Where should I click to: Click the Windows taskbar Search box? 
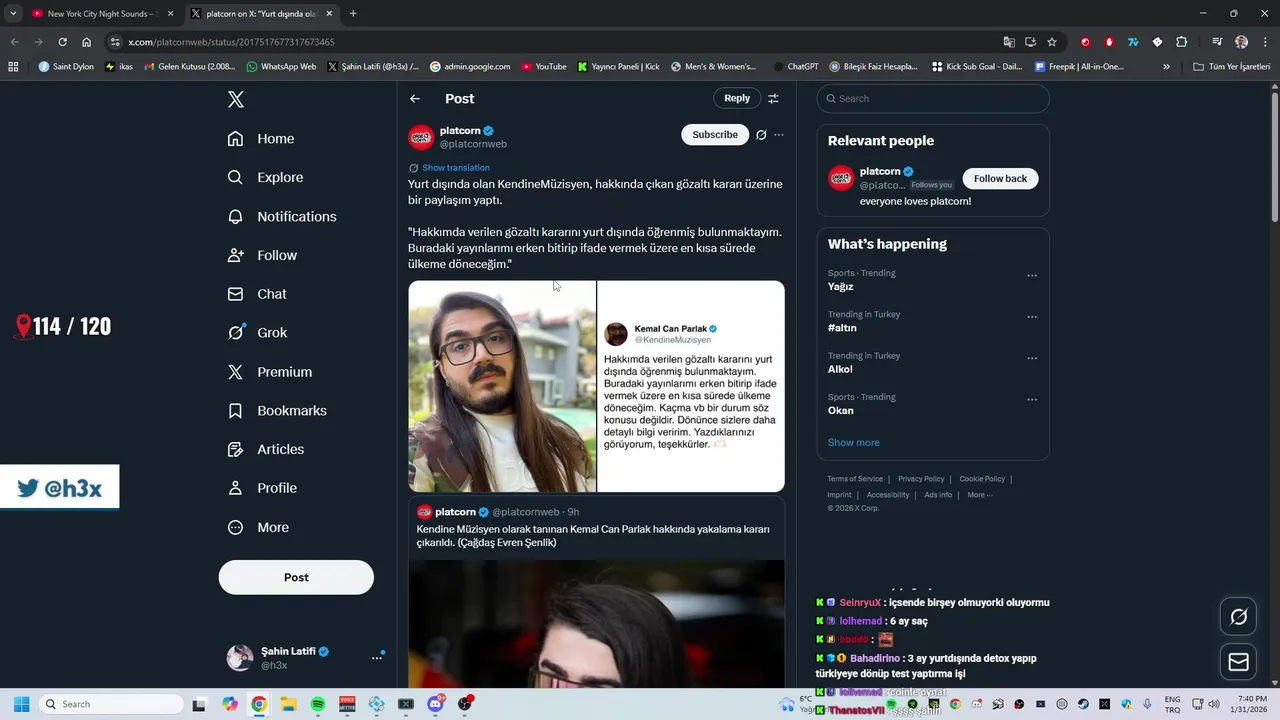(x=111, y=704)
